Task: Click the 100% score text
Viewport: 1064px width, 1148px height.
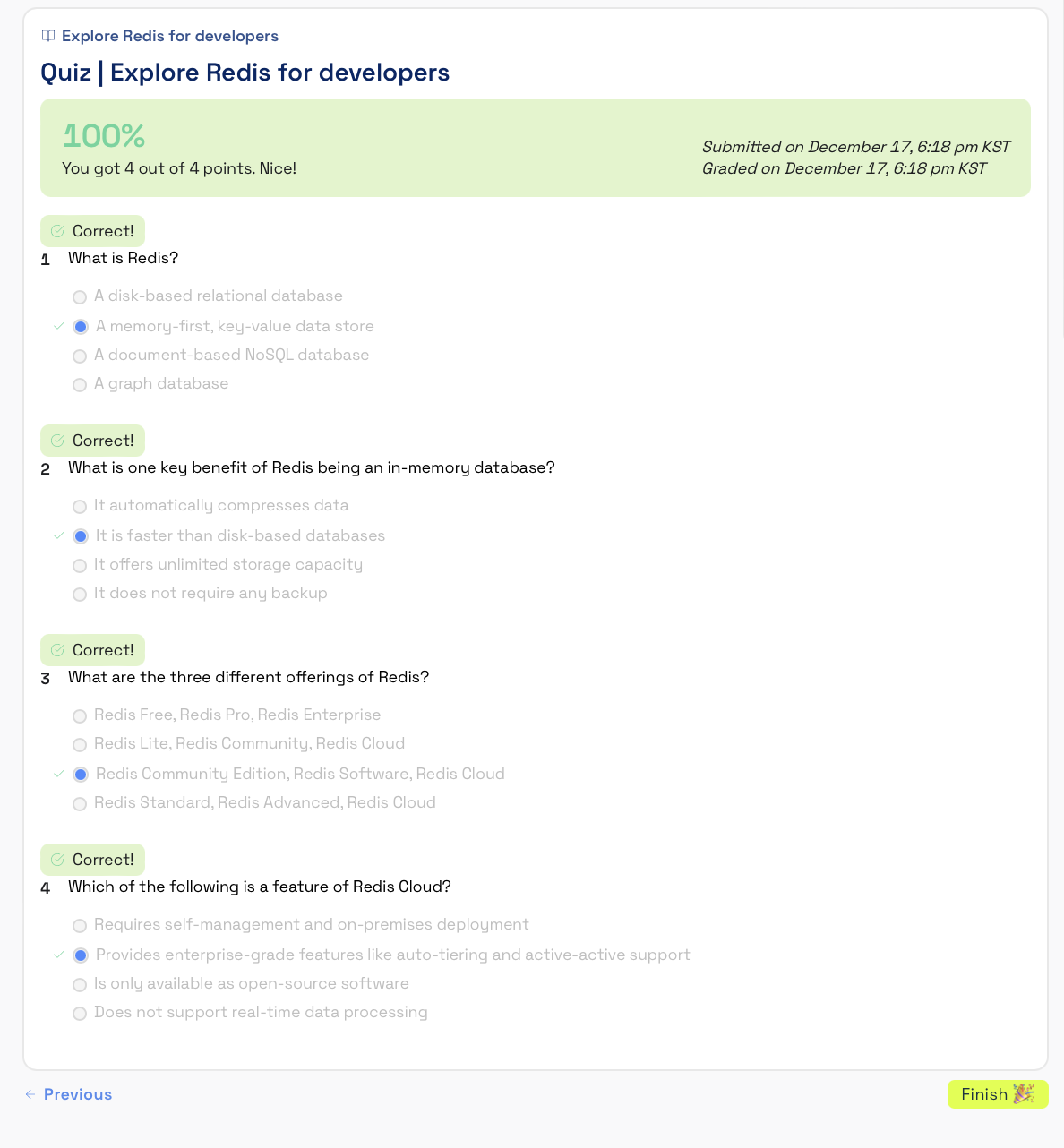Action: pos(104,136)
